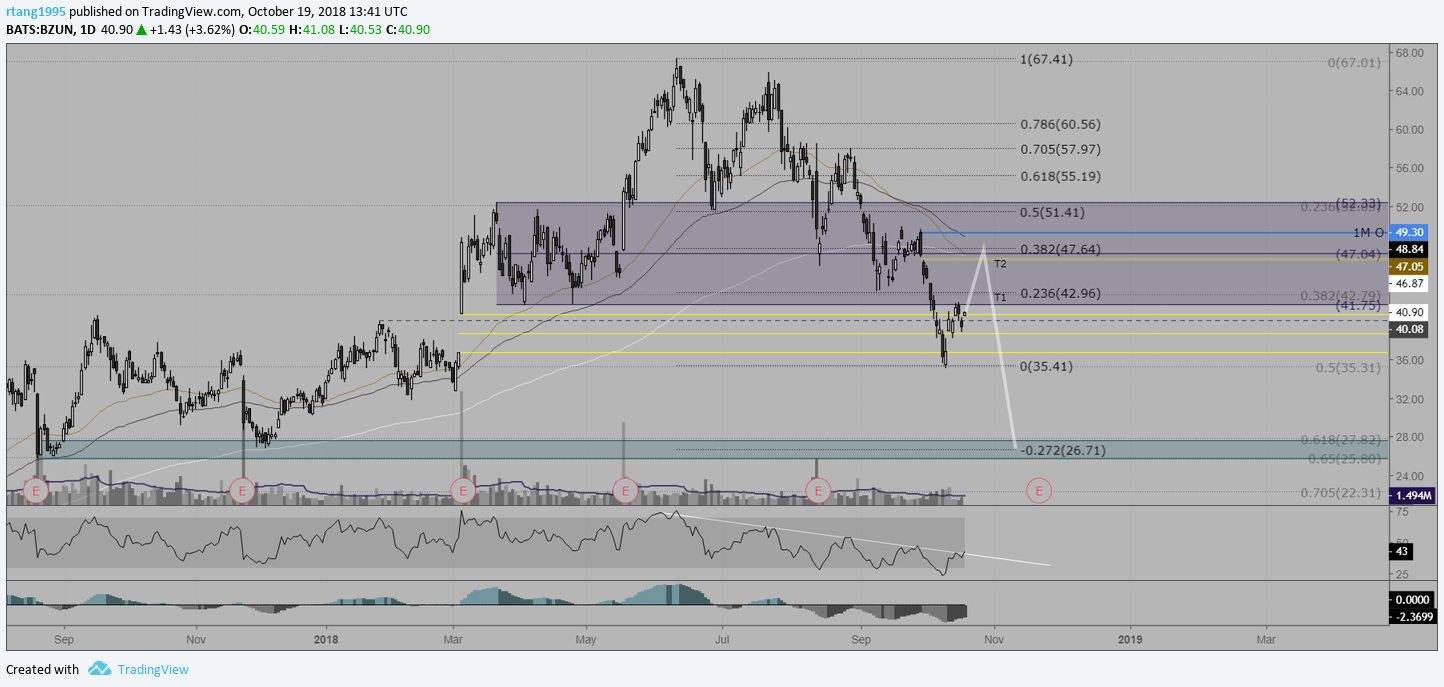
Task: Click the upcoming earnings marker after Nov 2018
Action: click(1040, 490)
